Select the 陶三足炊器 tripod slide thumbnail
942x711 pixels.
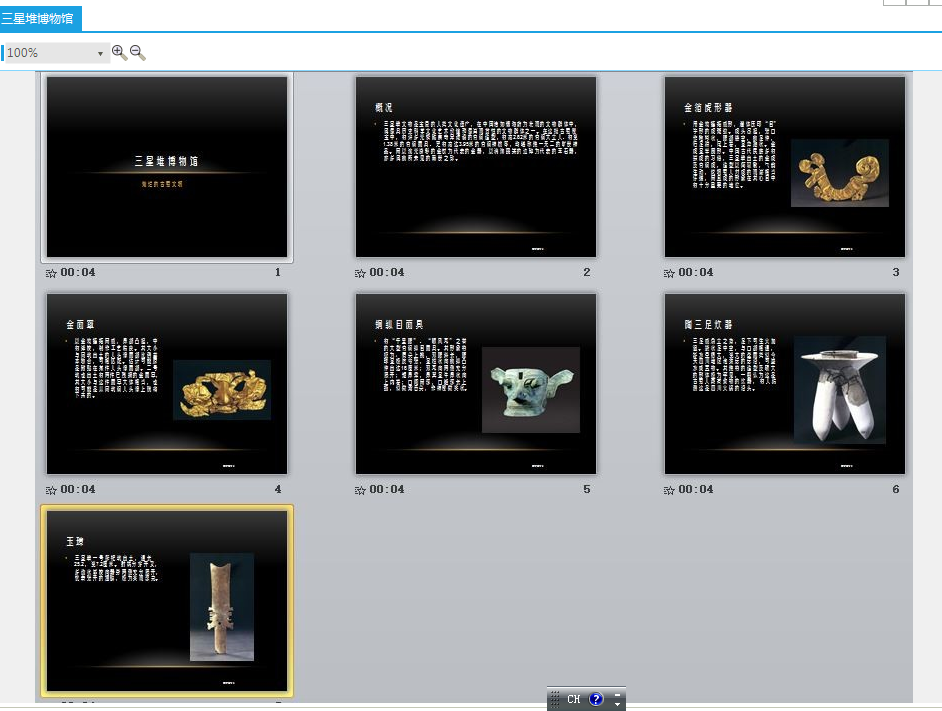[785, 384]
